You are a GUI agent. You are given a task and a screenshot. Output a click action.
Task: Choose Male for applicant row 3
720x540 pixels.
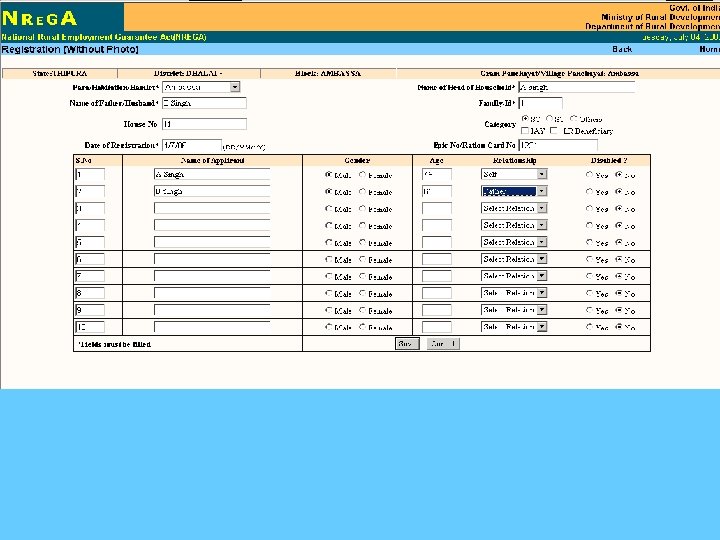[x=328, y=208]
